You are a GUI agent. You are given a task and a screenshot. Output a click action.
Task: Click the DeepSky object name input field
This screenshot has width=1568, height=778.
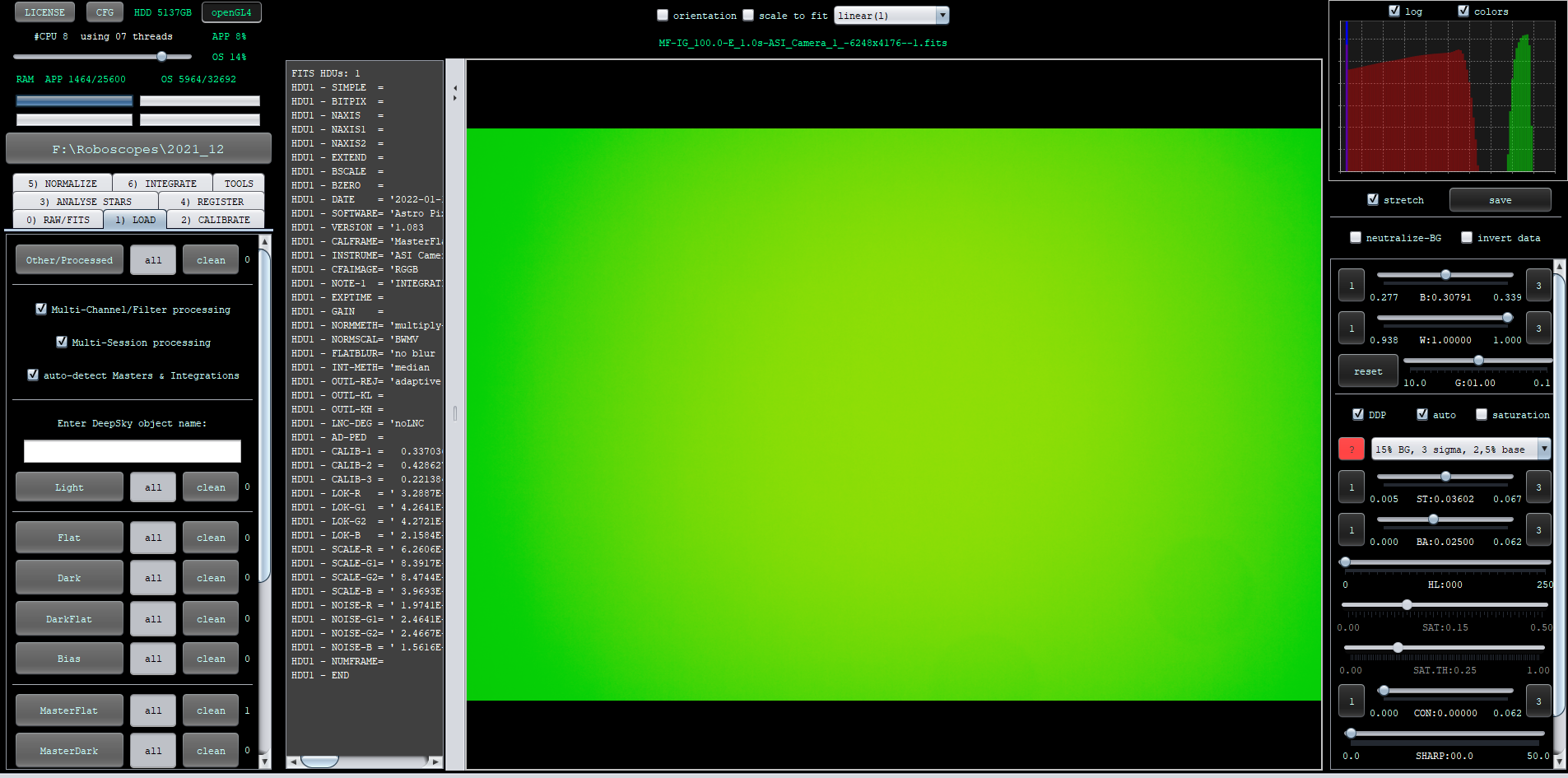tap(133, 451)
